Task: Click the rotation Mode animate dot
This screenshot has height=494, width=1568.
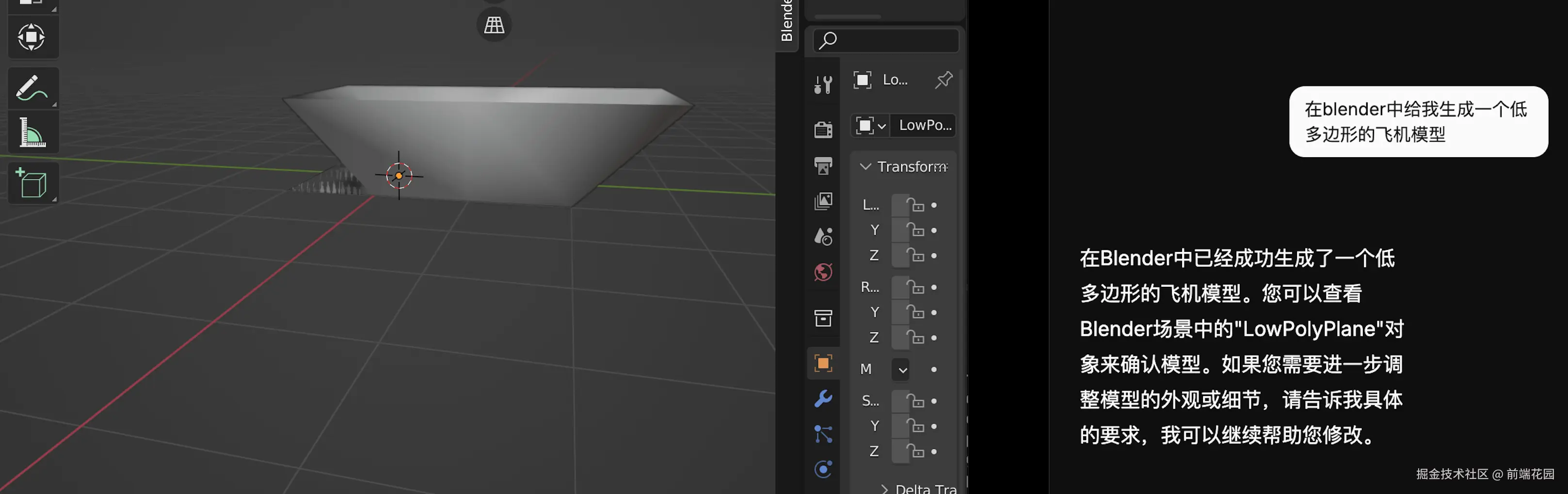Action: (x=934, y=369)
